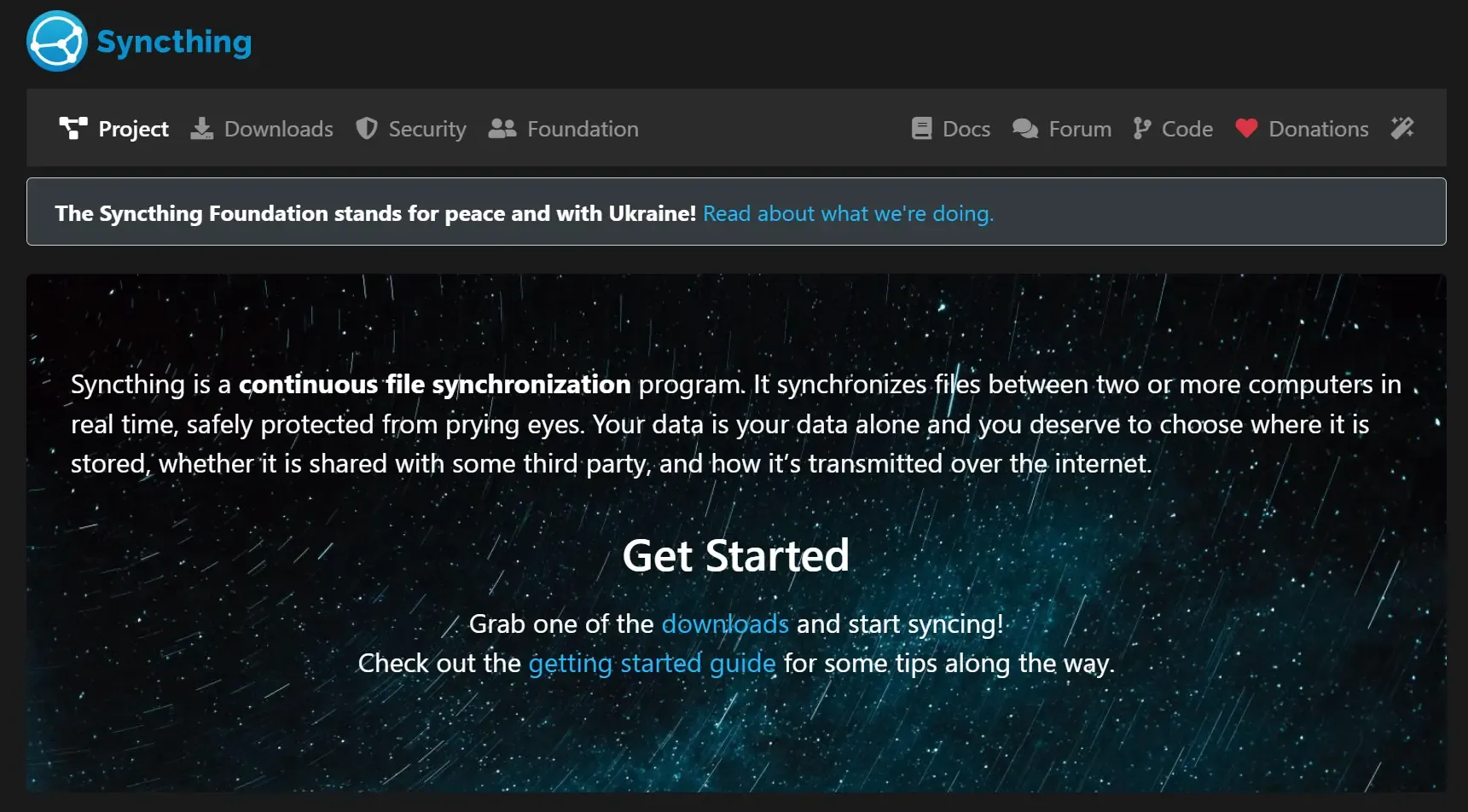Open the Donations page
This screenshot has width=1468, height=812.
coord(1318,129)
